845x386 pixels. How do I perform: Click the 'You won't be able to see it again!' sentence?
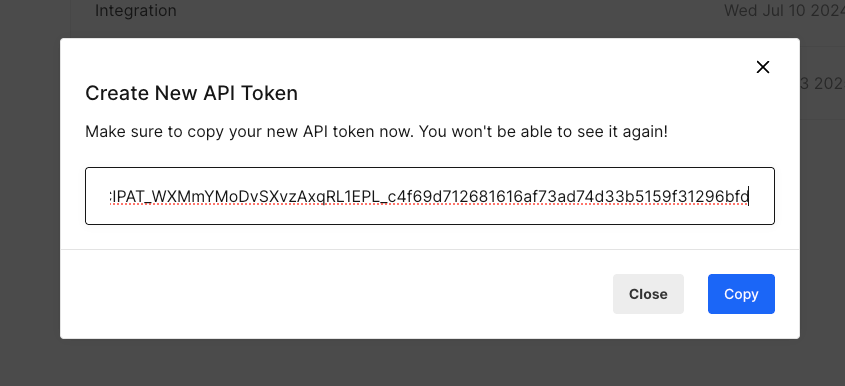coord(543,132)
